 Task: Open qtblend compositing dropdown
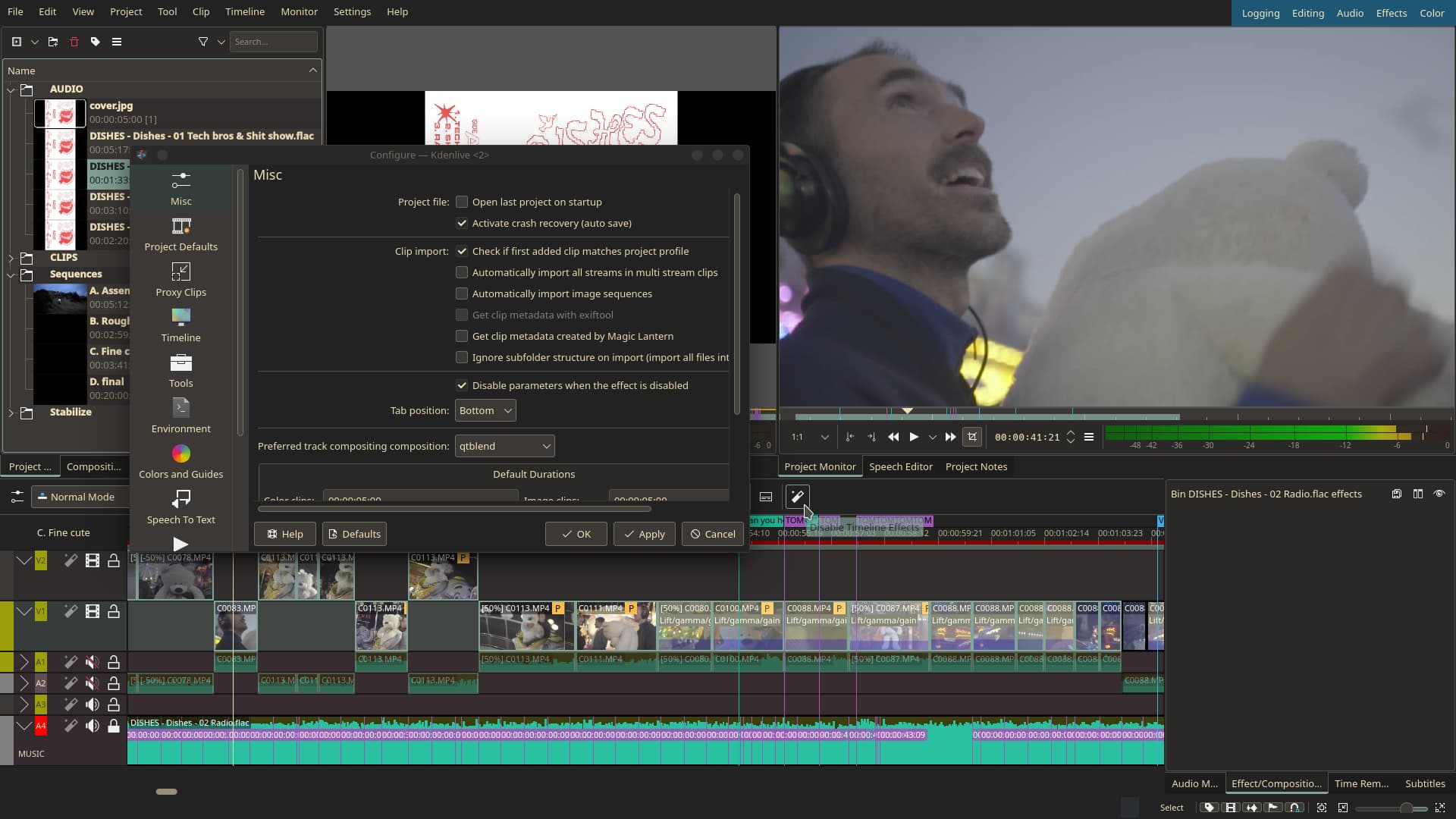click(x=504, y=446)
